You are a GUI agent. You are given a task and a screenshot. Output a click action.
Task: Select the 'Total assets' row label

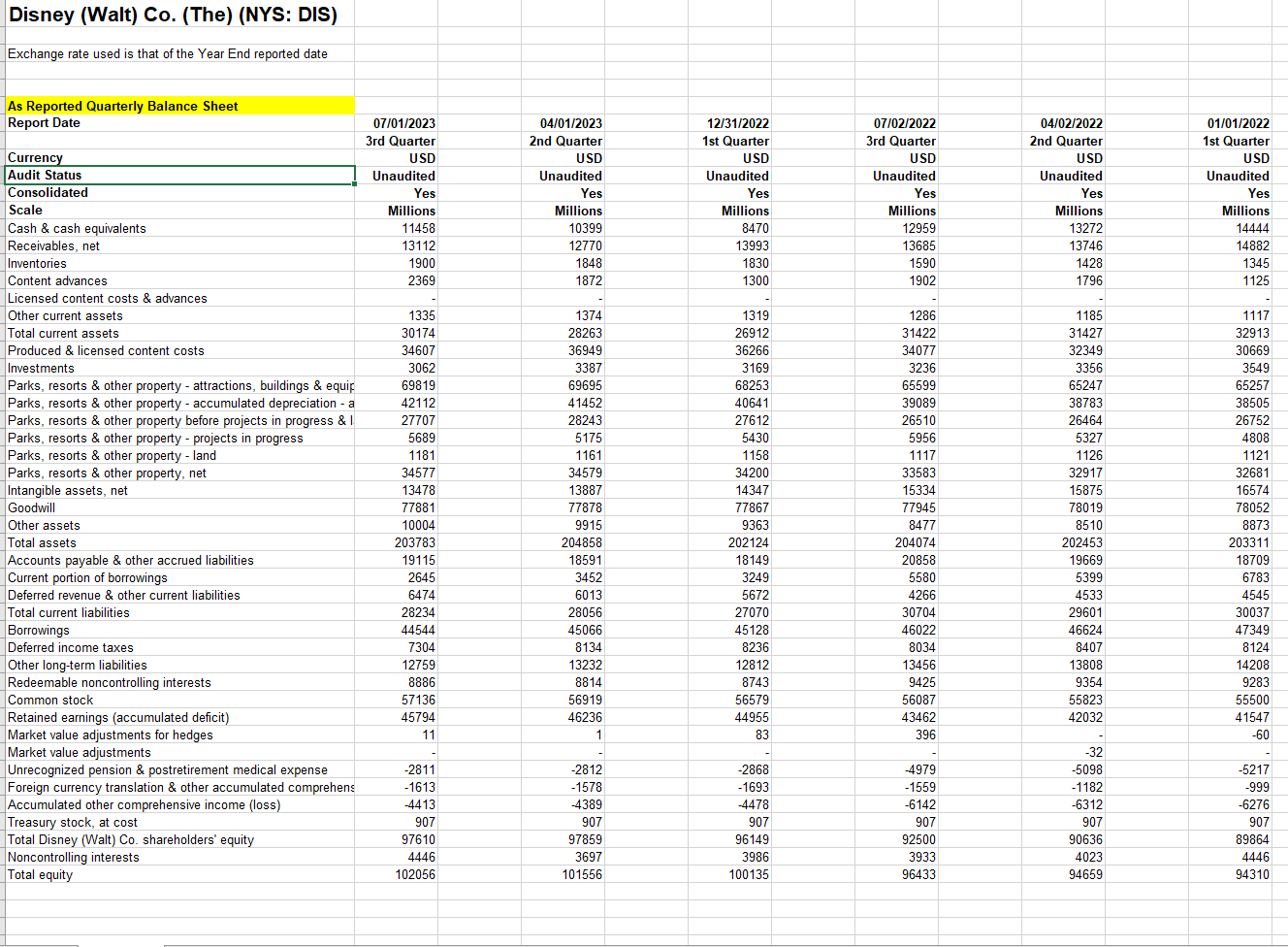(x=42, y=542)
